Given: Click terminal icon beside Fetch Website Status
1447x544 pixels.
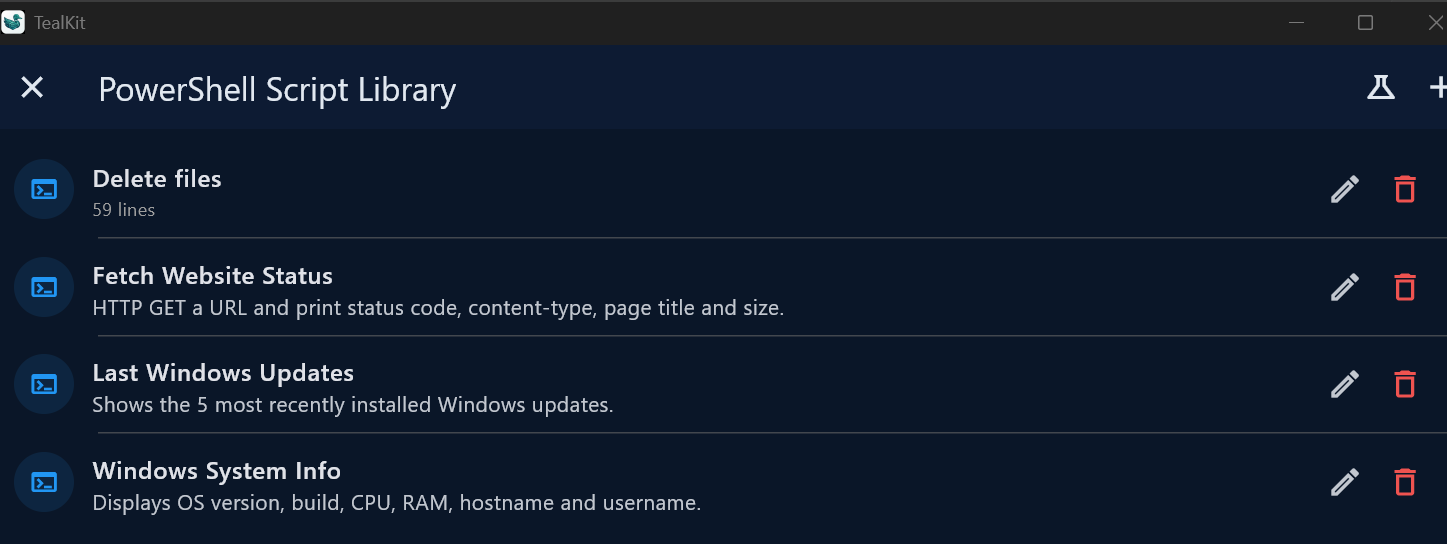Looking at the screenshot, I should (x=44, y=287).
